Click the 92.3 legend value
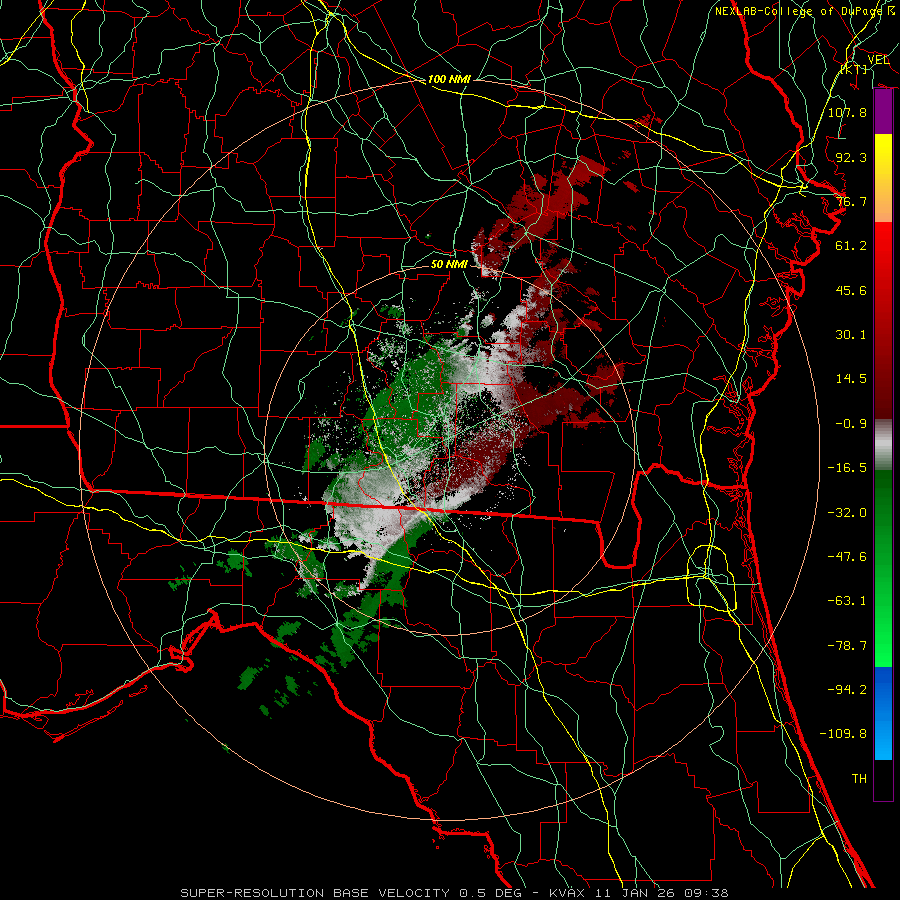The height and width of the screenshot is (900, 900). click(x=851, y=157)
